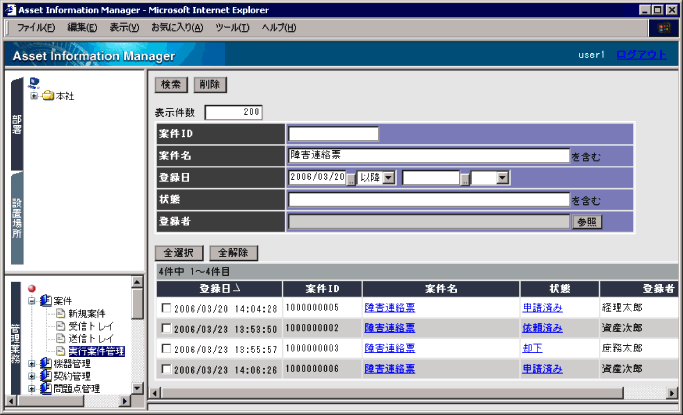The height and width of the screenshot is (415, 683).
Task: Click the 案件ID column header
Action: [x=322, y=289]
